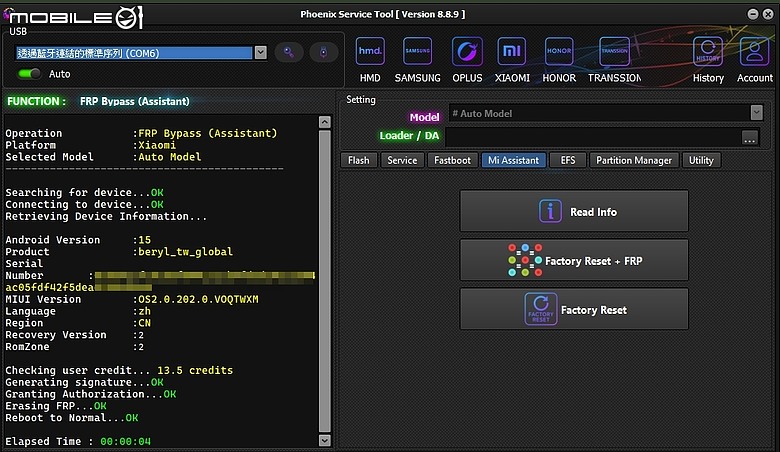Screen dimensions: 780x452
Task: Browse for Loader / DA file
Action: point(749,137)
